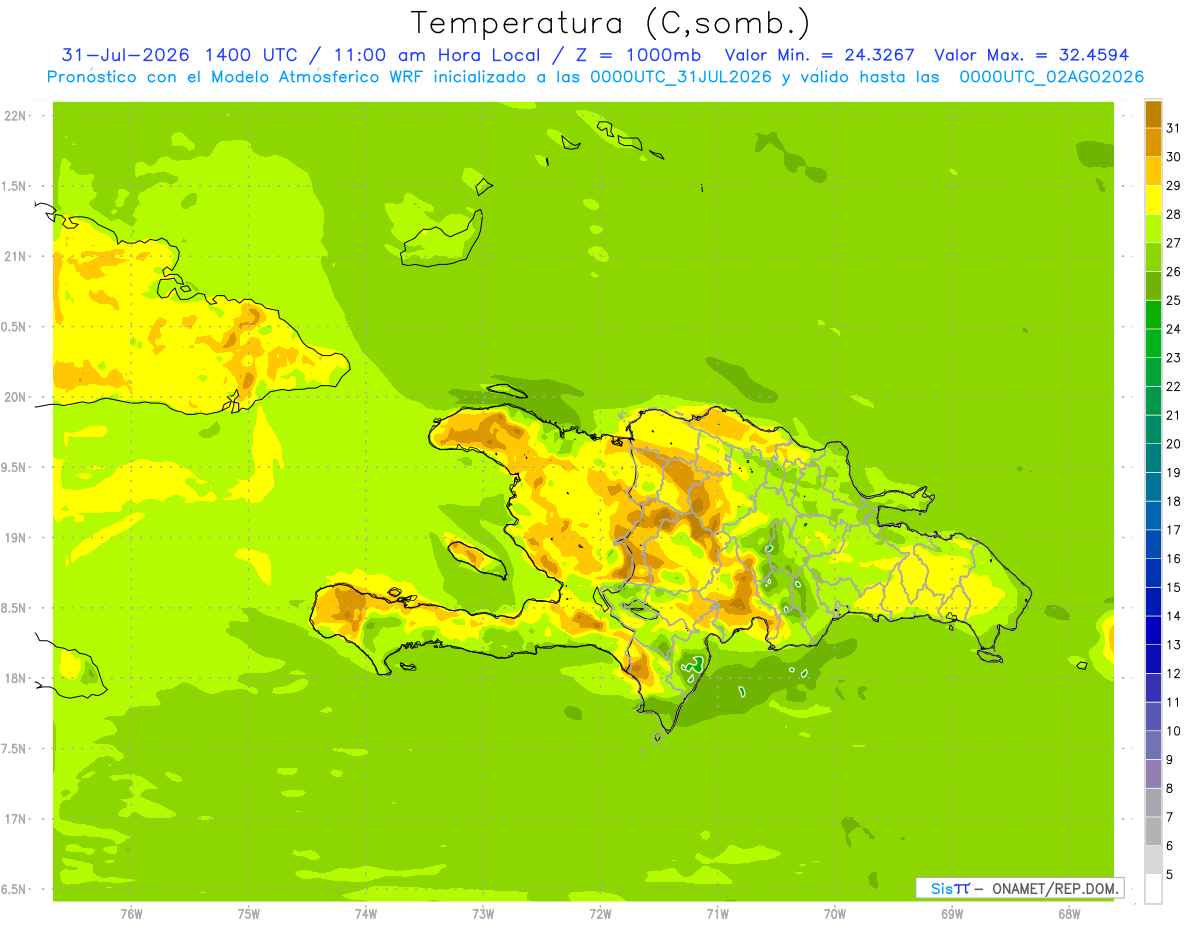Click the legend value '27'

(x=1173, y=243)
